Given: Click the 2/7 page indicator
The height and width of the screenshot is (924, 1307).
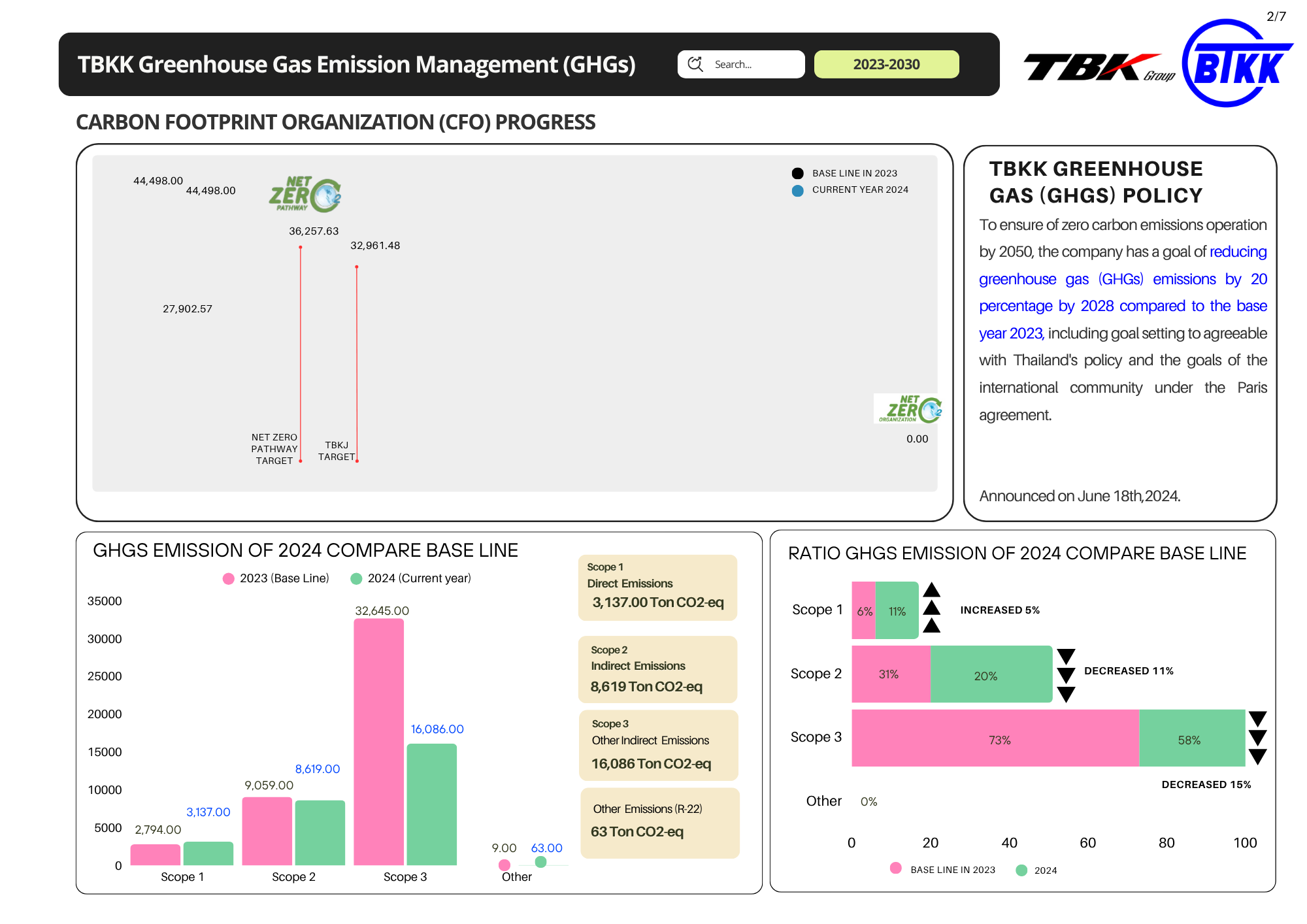Looking at the screenshot, I should click(1276, 16).
